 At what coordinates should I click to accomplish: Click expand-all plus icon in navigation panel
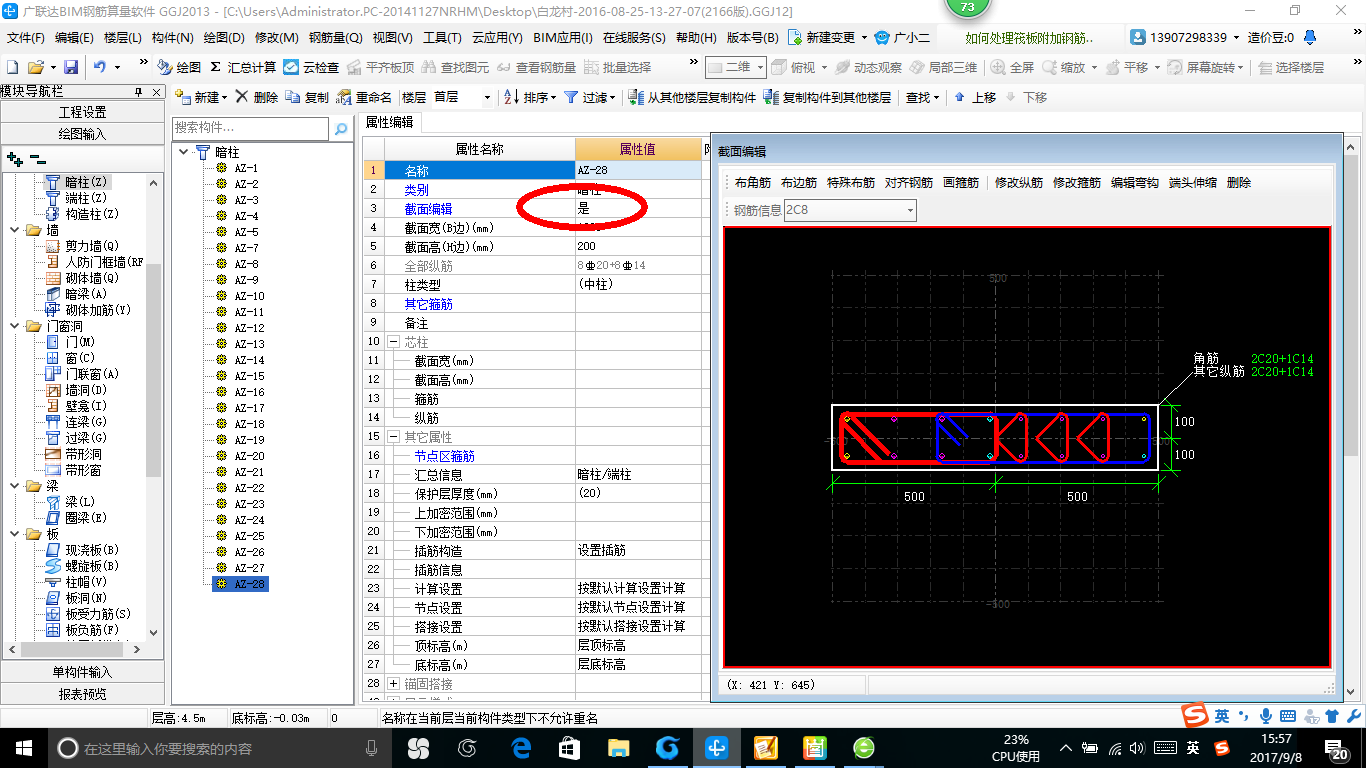pyautogui.click(x=14, y=158)
